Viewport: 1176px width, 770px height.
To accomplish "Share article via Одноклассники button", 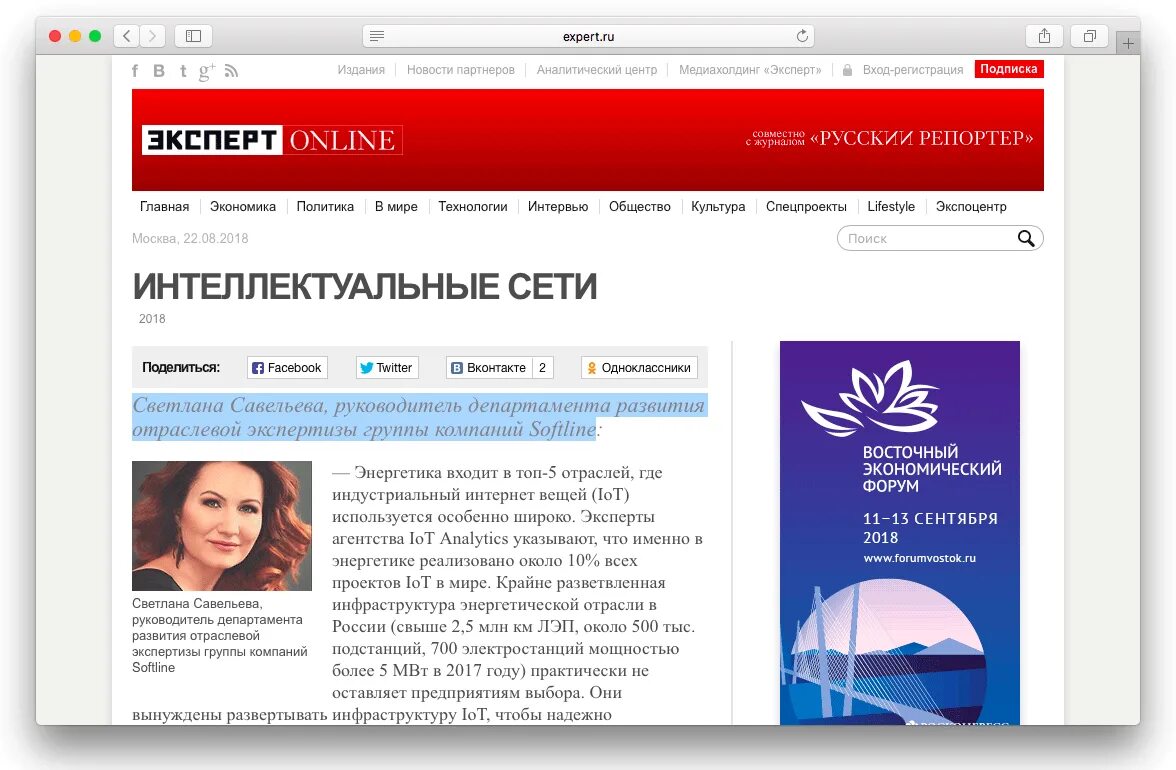I will (639, 367).
